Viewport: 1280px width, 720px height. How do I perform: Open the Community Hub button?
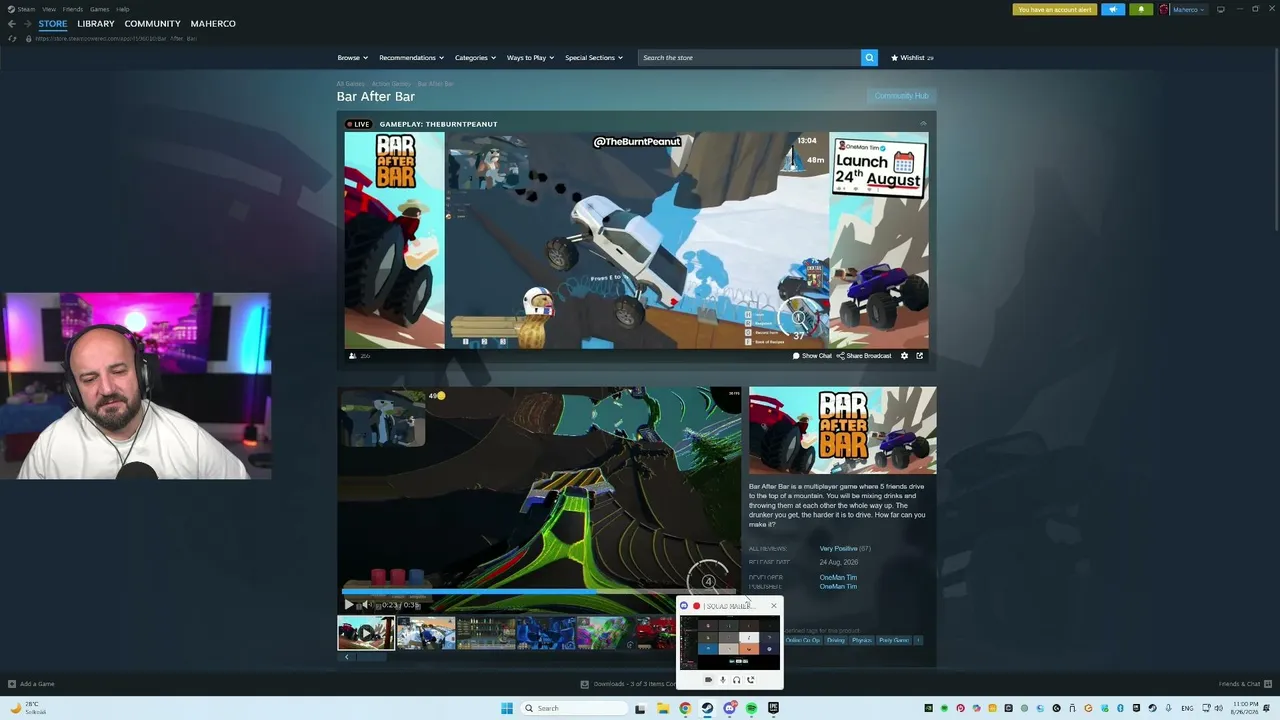pos(902,96)
